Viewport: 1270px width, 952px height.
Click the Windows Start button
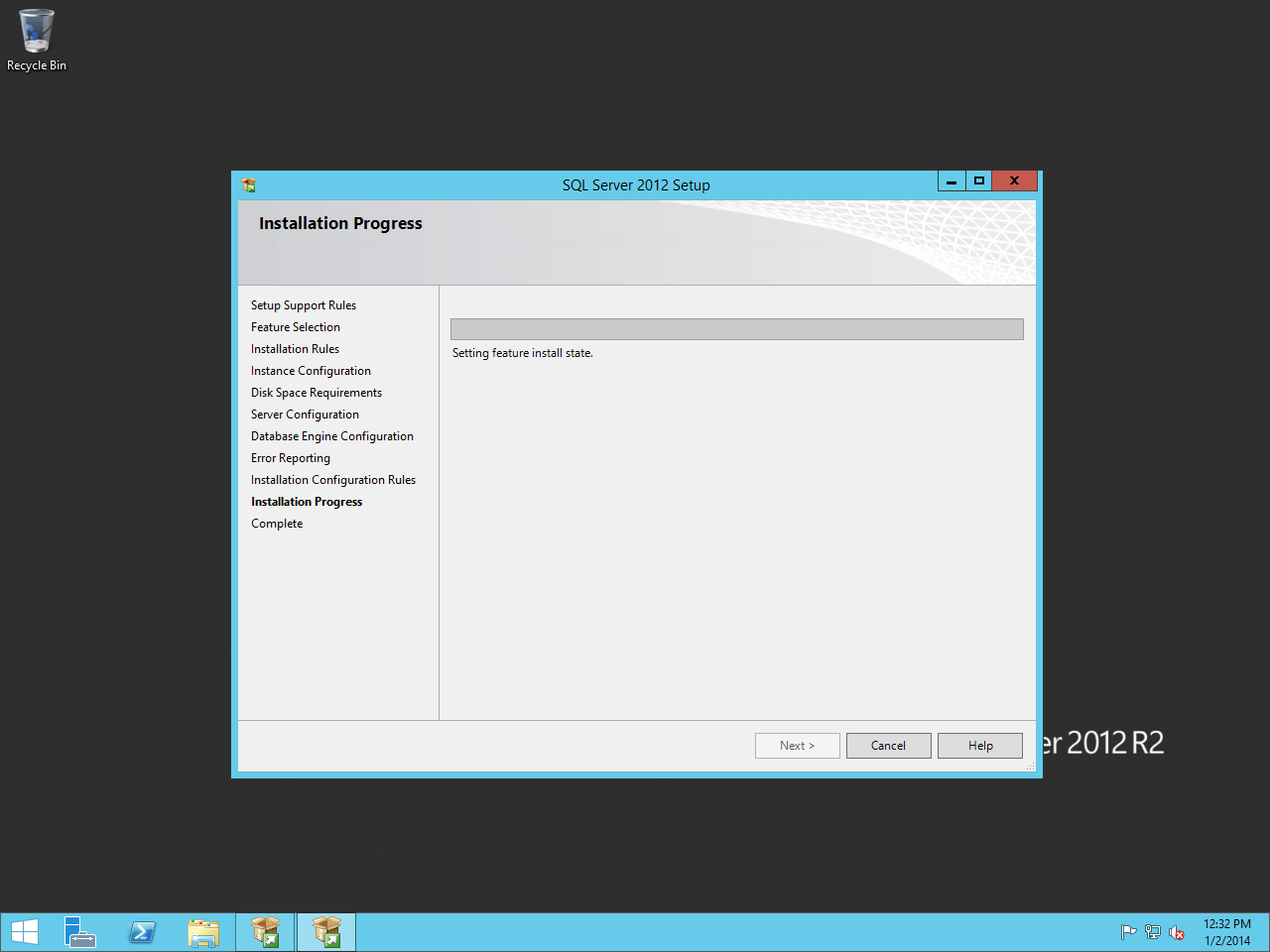click(25, 932)
